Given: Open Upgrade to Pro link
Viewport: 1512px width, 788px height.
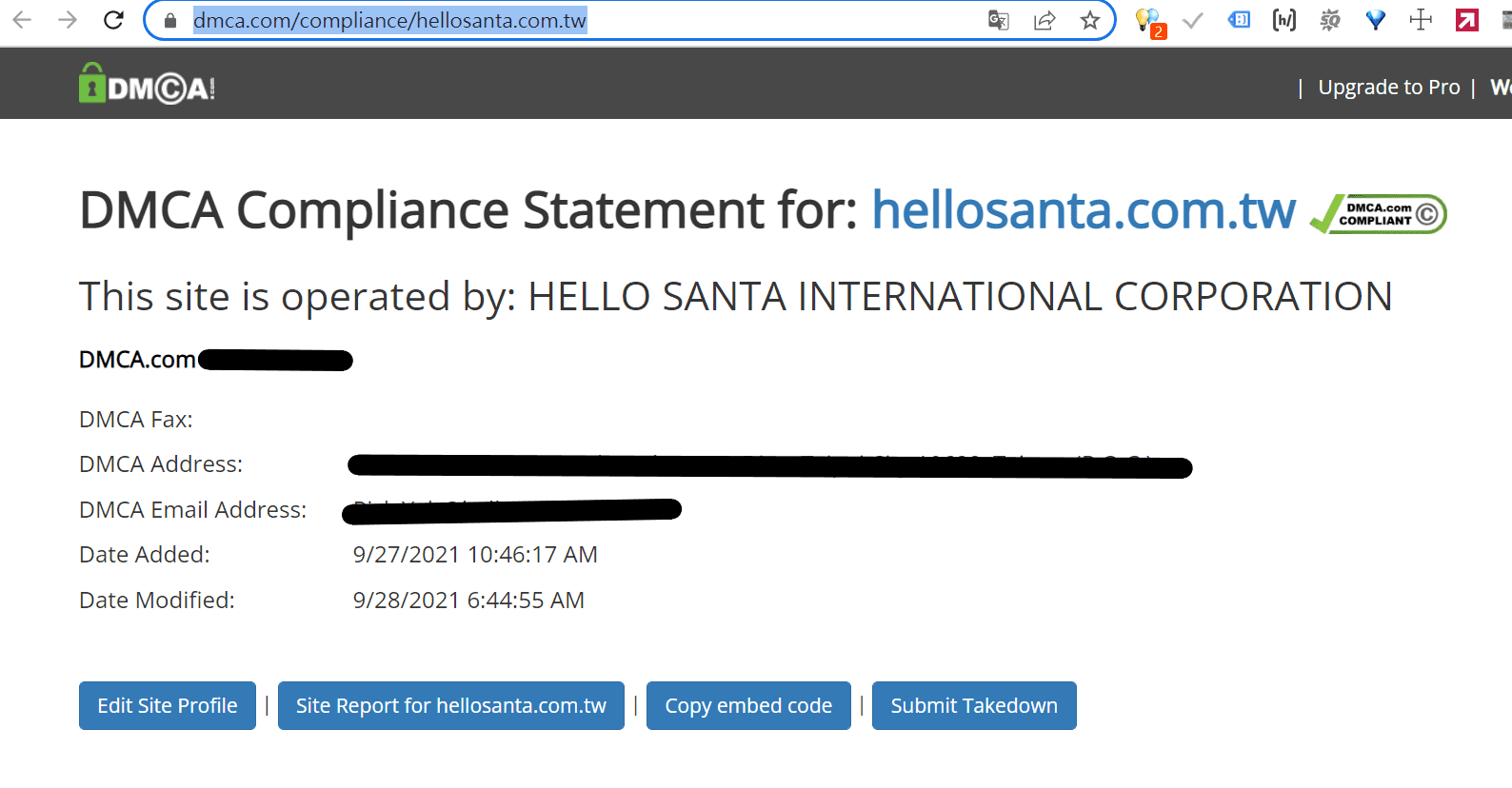Looking at the screenshot, I should 1389,88.
